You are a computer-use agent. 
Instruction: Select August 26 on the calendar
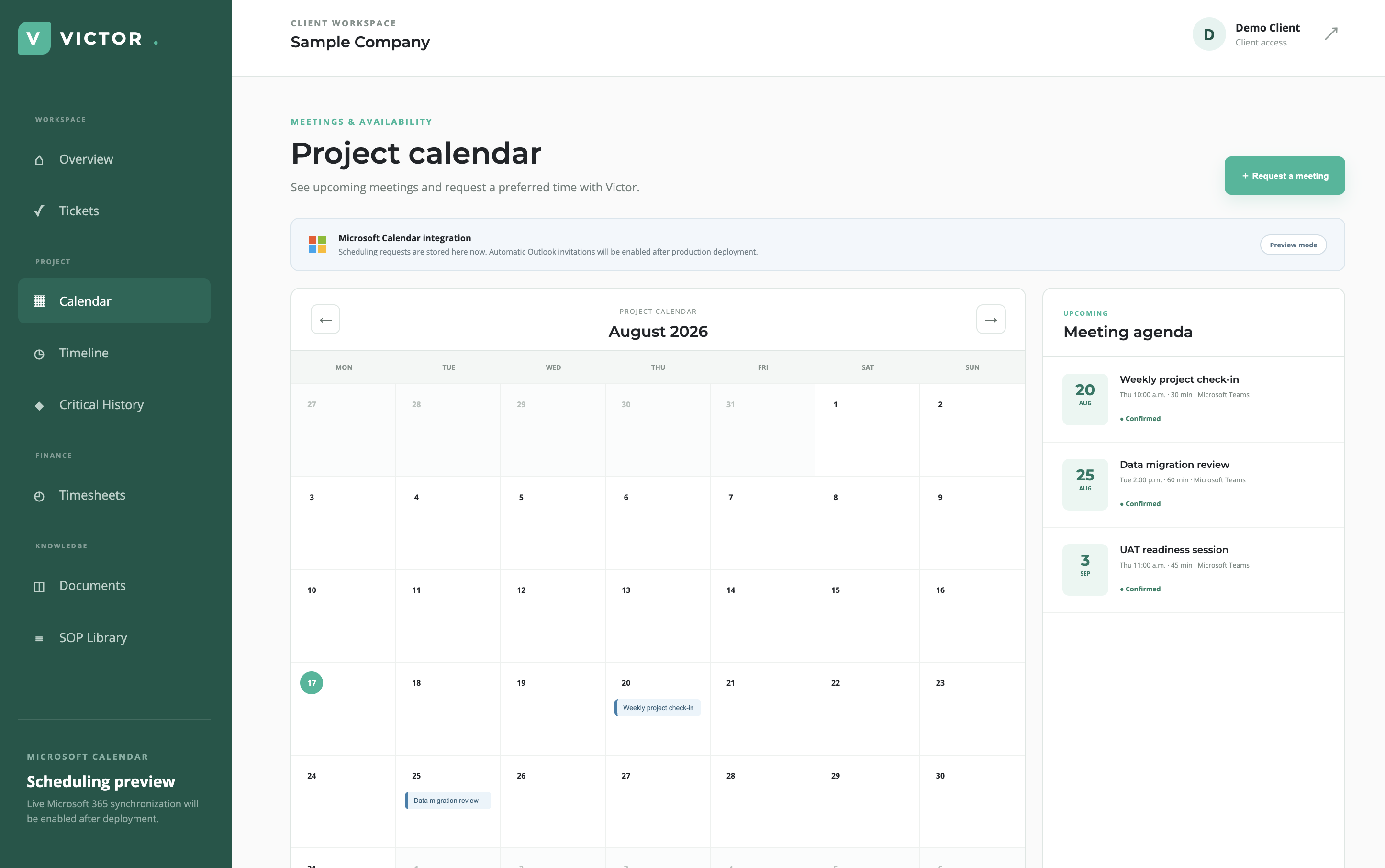(x=553, y=801)
